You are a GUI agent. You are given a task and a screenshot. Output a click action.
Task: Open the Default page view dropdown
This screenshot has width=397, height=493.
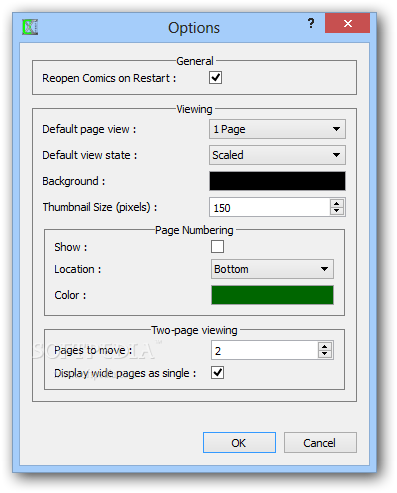tap(277, 129)
